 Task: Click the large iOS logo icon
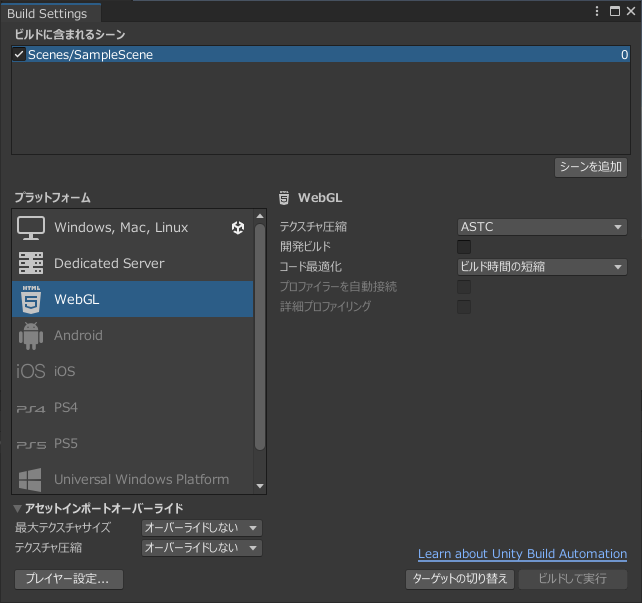(30, 371)
